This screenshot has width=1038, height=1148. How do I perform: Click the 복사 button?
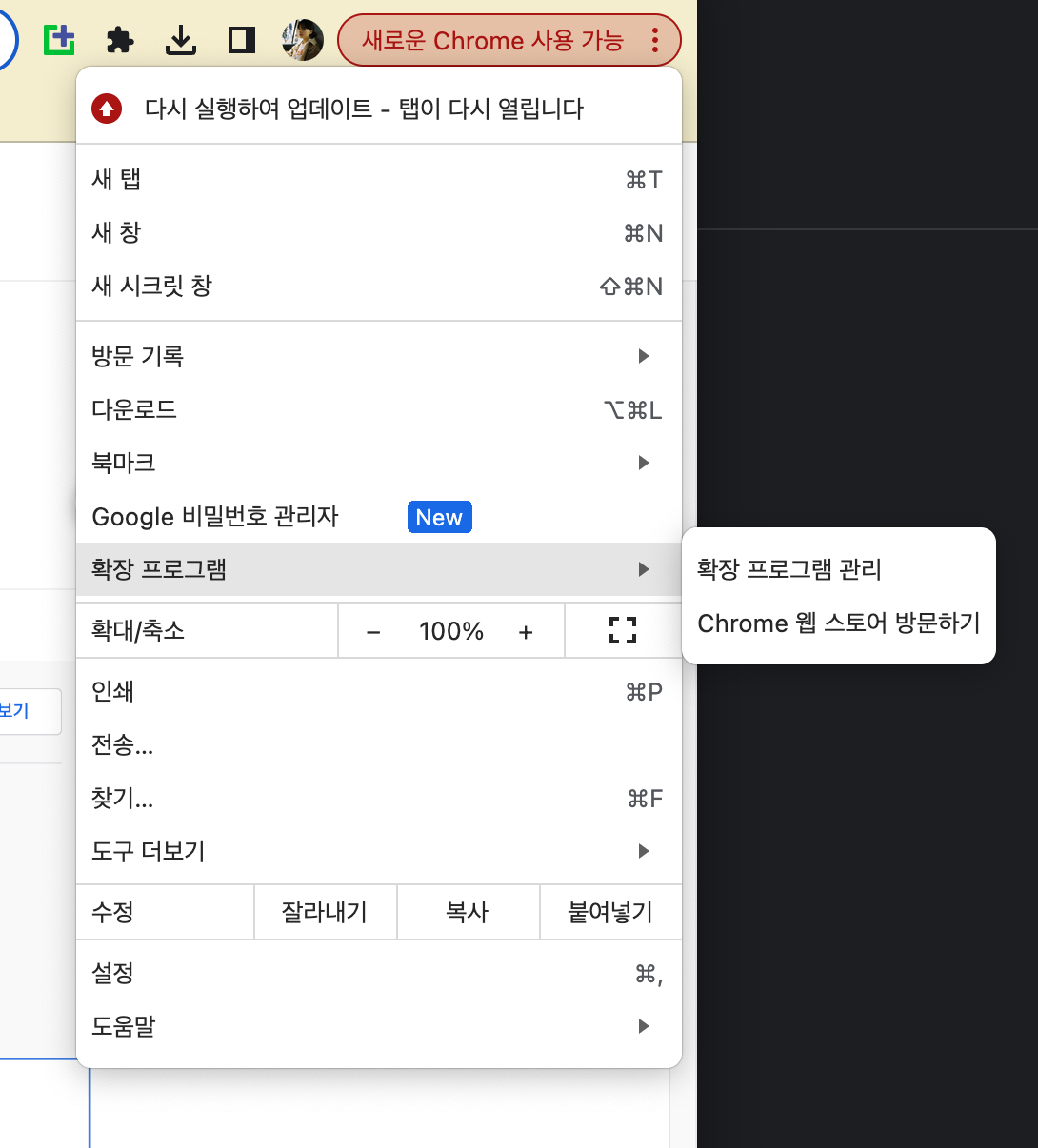[x=468, y=912]
